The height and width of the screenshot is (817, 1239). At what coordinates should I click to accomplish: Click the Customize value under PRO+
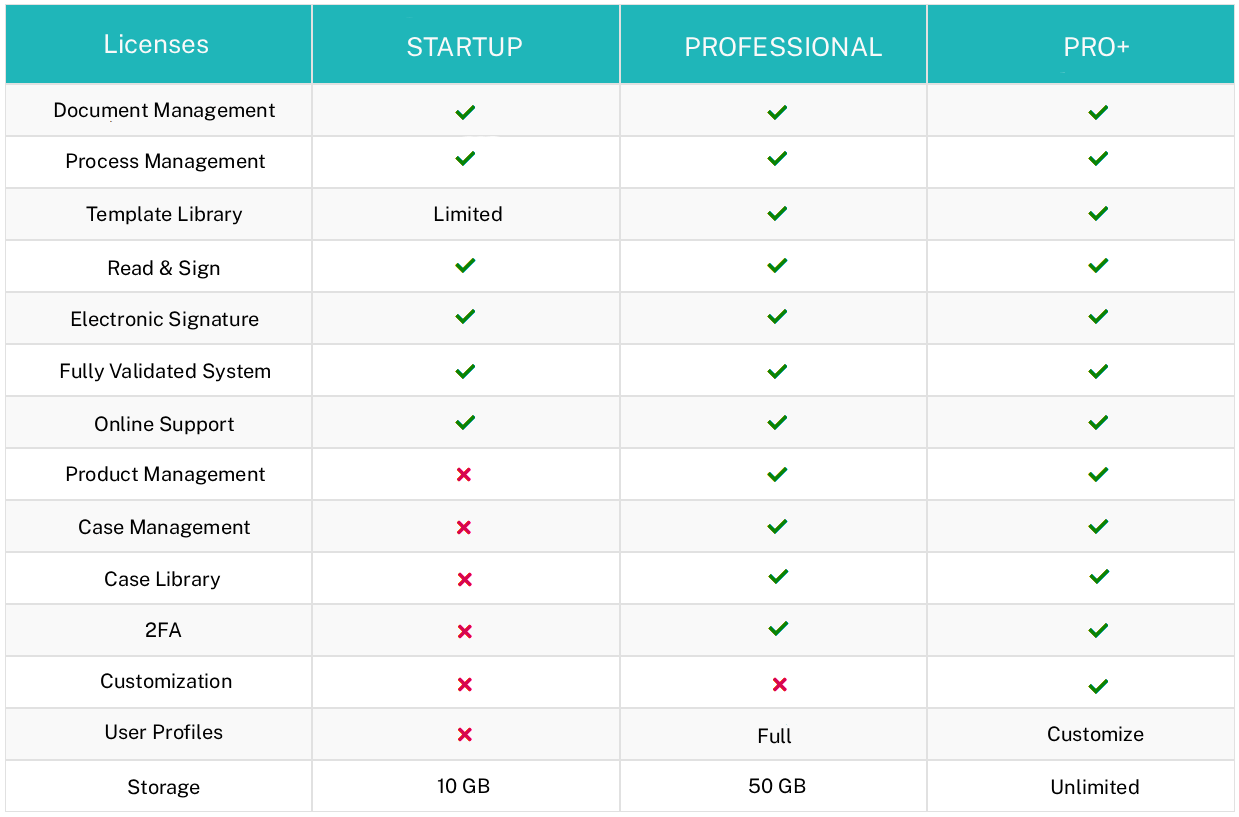[x=1095, y=734]
